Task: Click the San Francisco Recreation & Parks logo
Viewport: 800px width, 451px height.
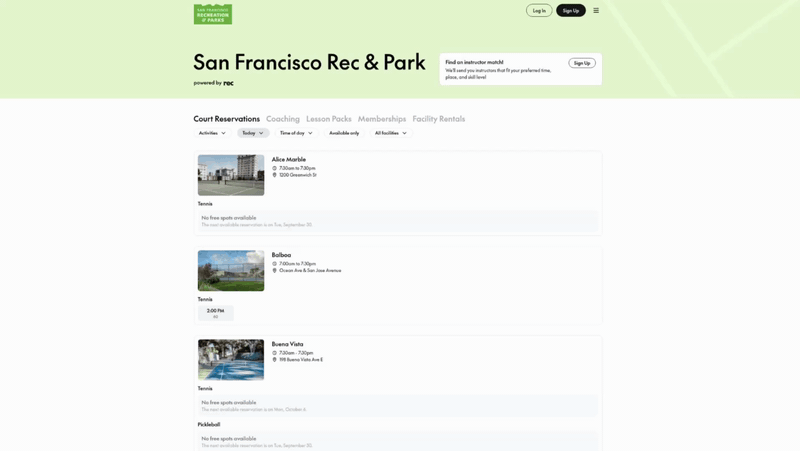Action: tap(212, 14)
